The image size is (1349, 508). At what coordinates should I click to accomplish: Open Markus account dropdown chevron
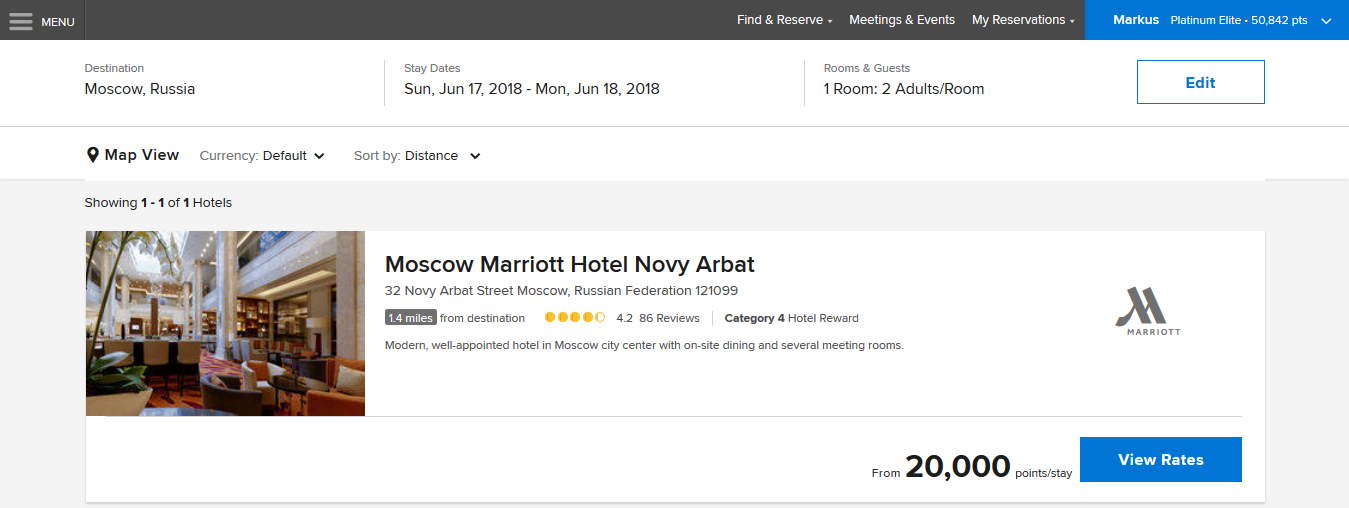[x=1326, y=20]
